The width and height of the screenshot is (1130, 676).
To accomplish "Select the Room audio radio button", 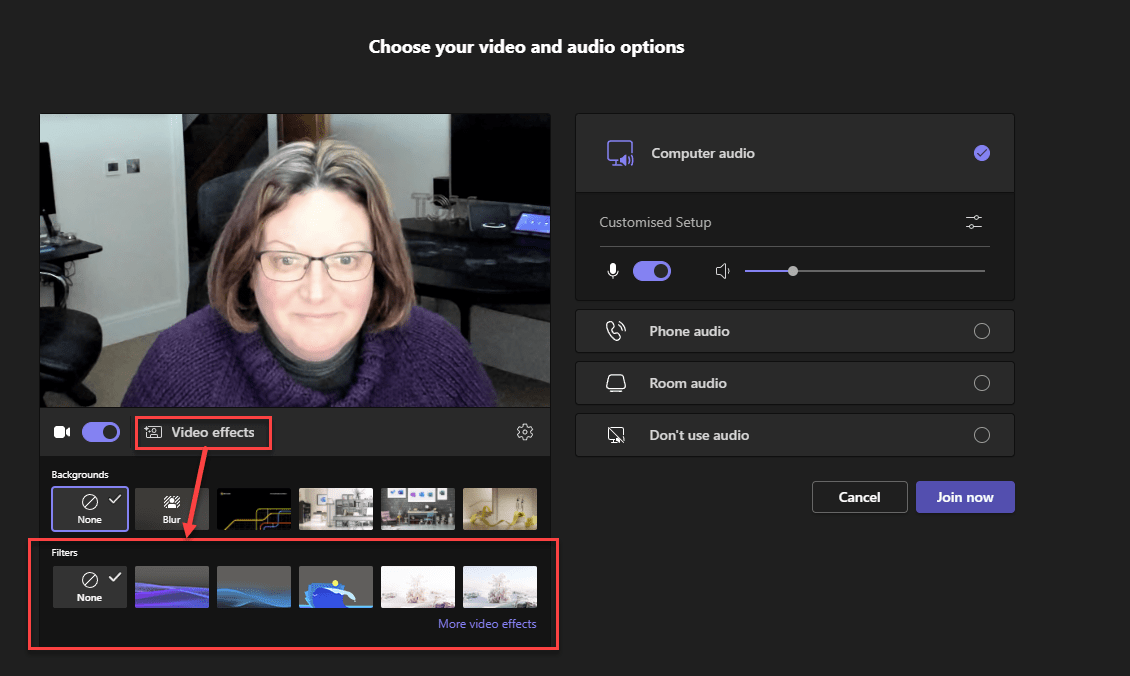I will [x=981, y=383].
